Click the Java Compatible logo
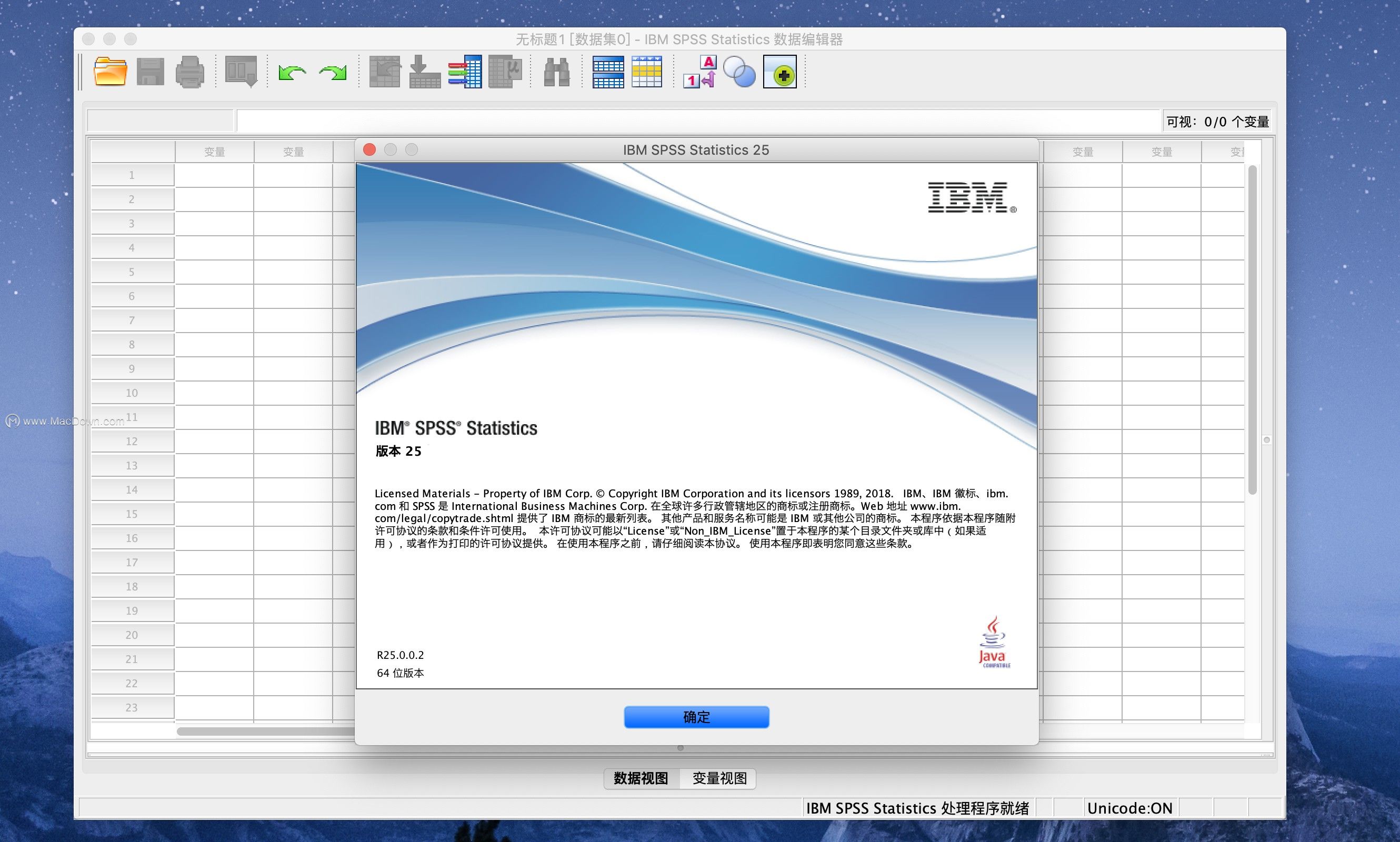 pyautogui.click(x=994, y=642)
